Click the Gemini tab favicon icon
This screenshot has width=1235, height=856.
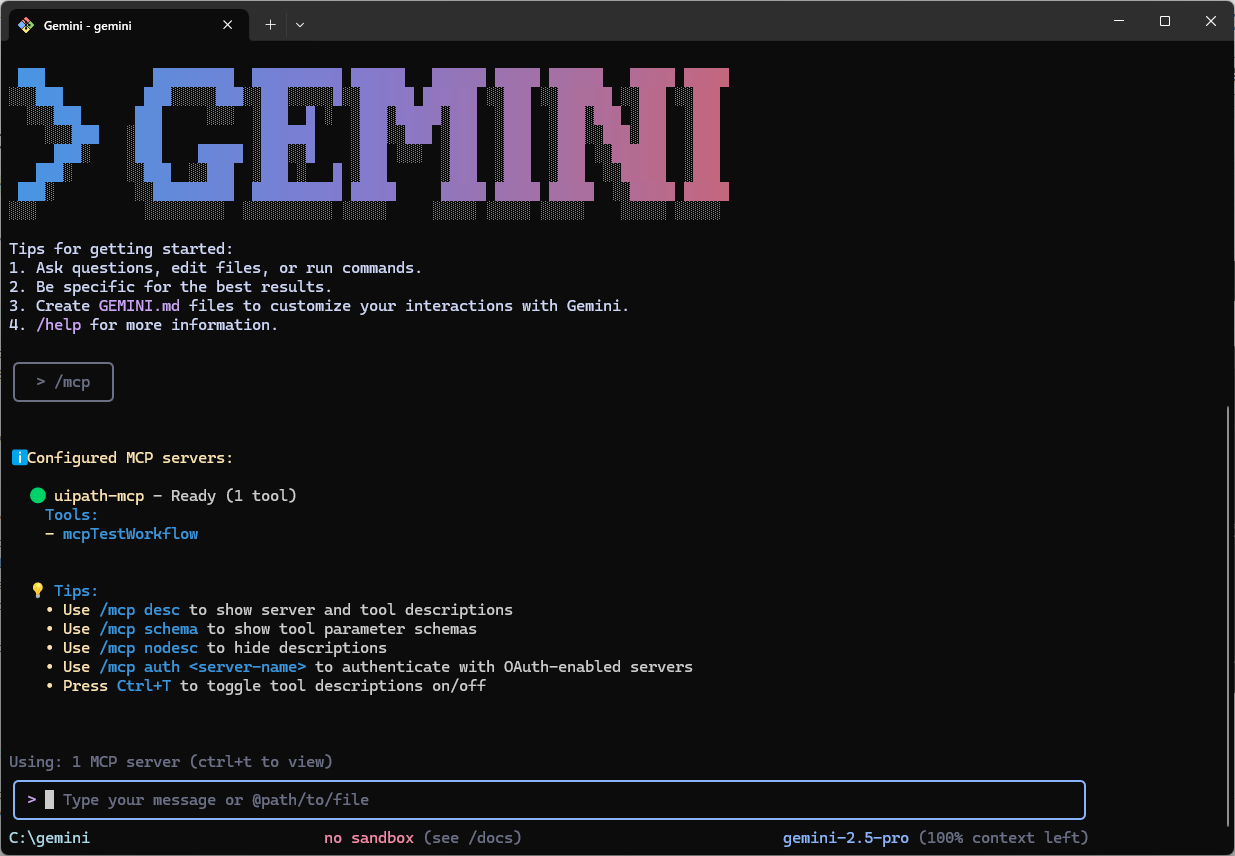click(26, 25)
